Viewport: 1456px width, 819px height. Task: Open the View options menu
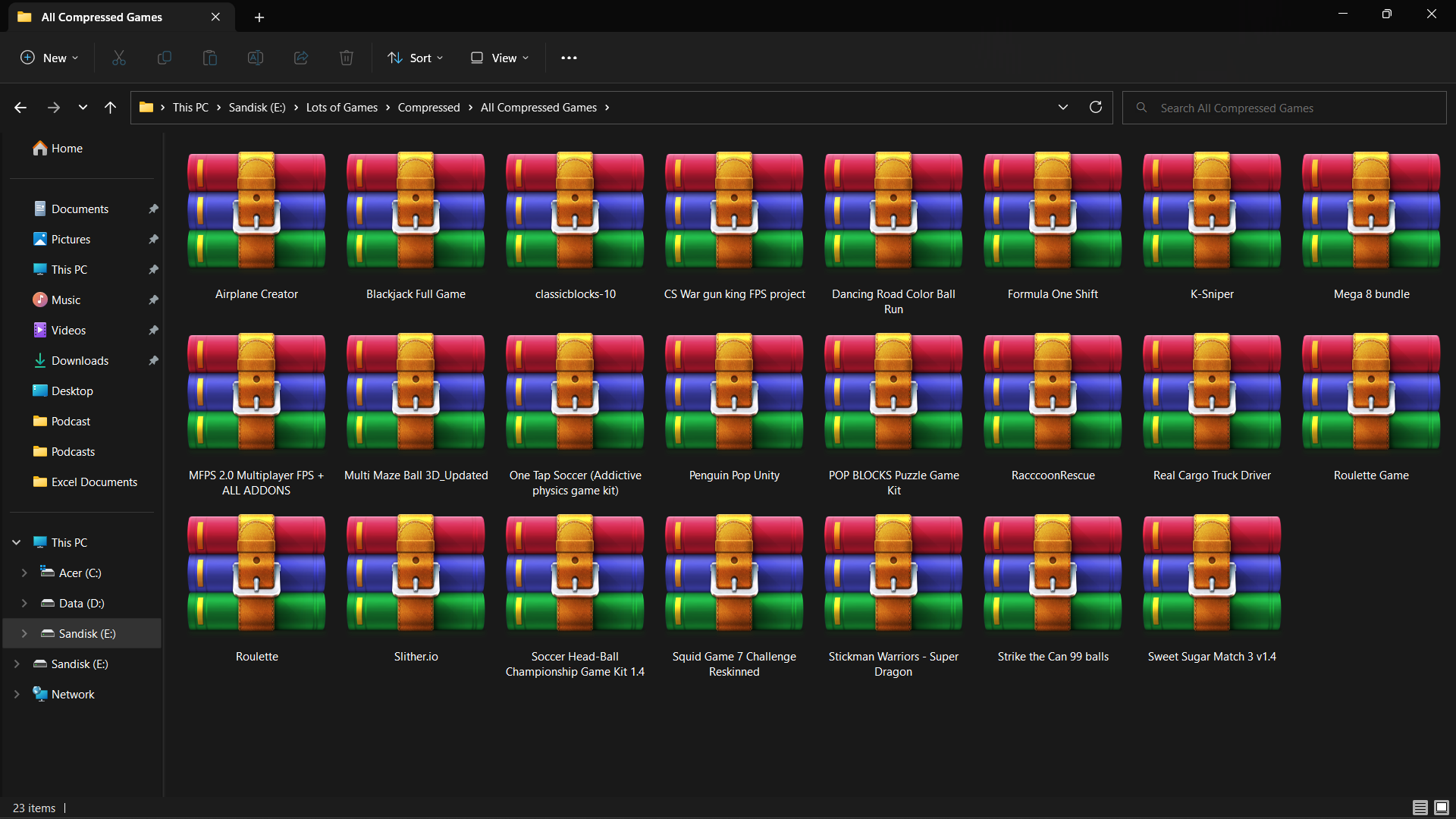tap(500, 58)
